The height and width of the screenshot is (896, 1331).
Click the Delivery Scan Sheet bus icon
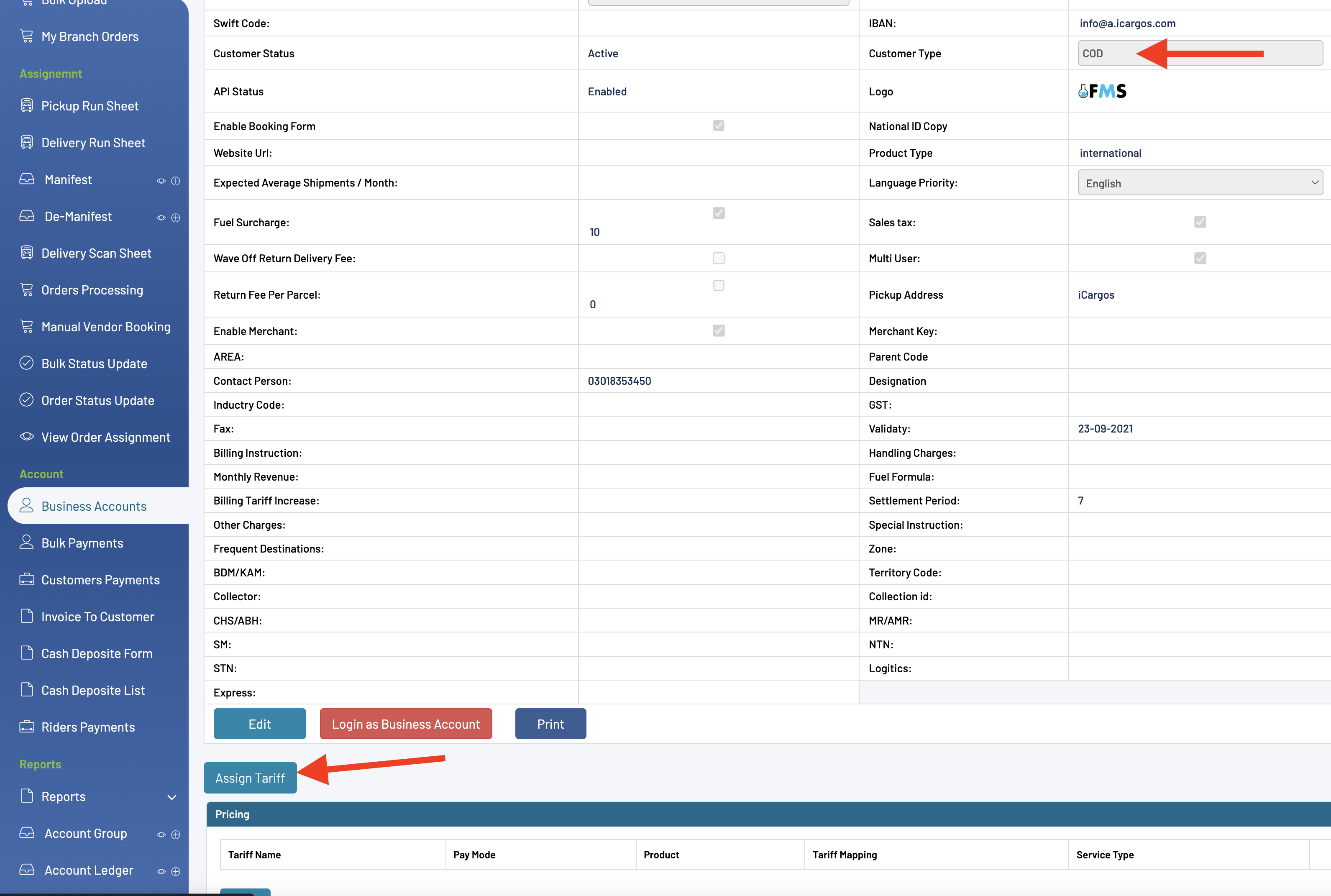pyautogui.click(x=26, y=253)
